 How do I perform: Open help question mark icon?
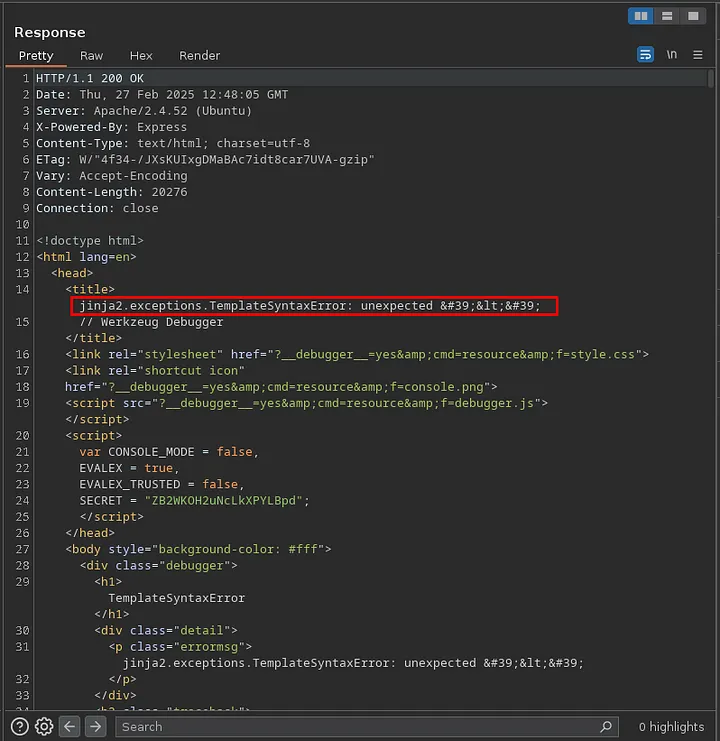coord(19,726)
